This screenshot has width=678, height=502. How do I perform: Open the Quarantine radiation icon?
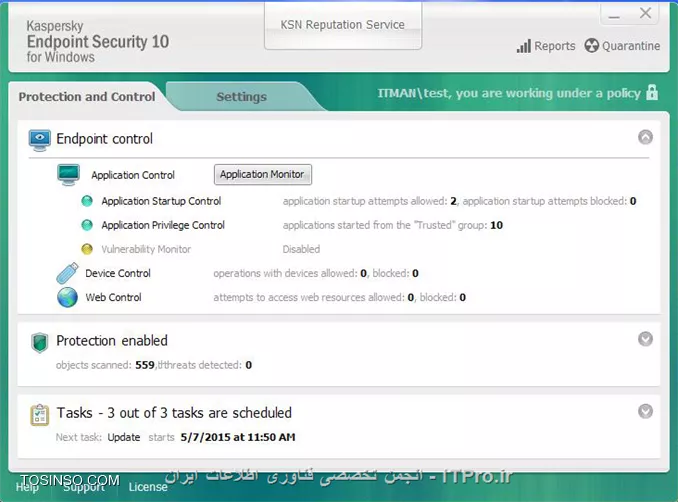coord(592,45)
